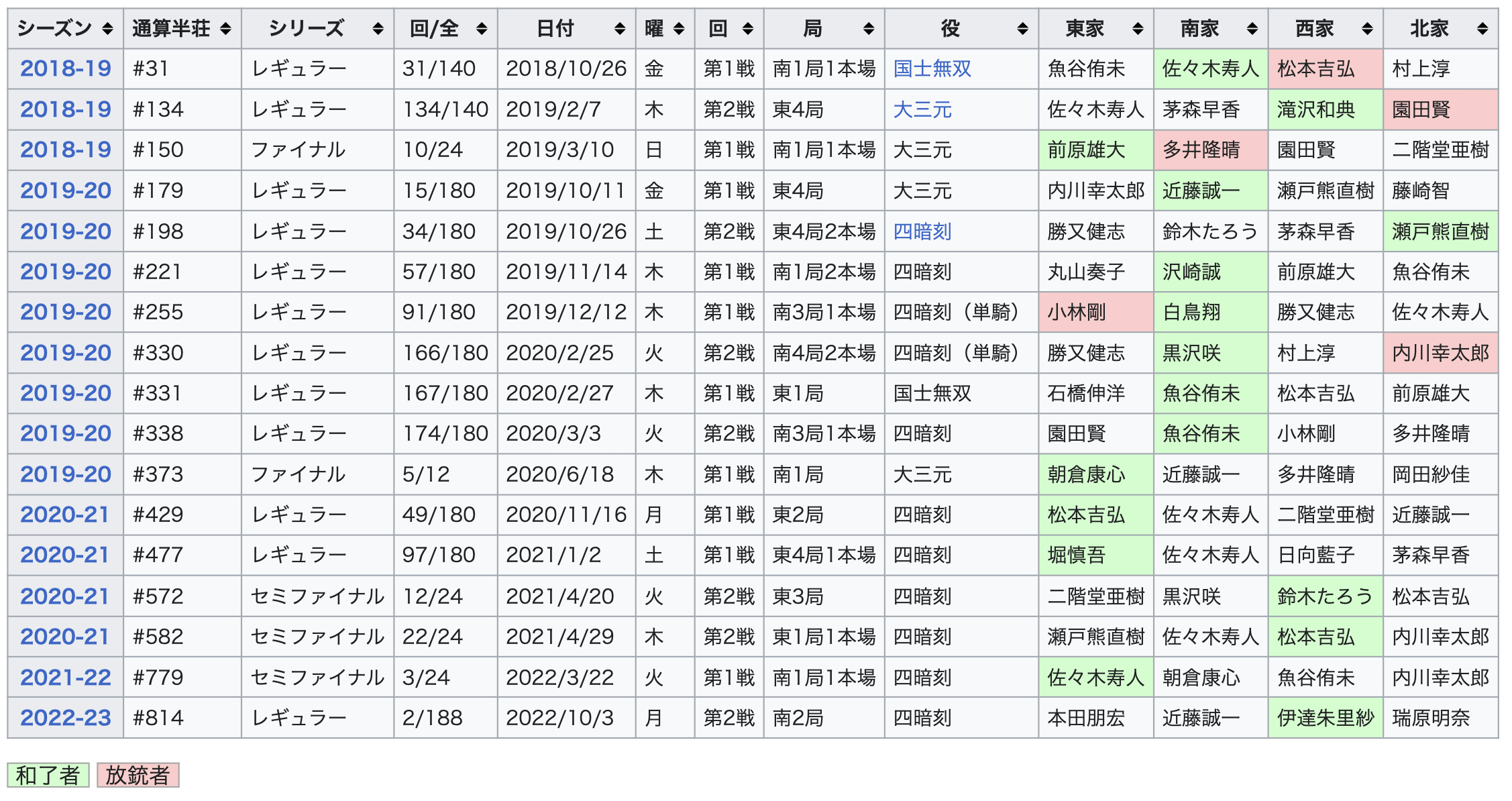Click cell 四暗刻（単騎） in row #255
Screen dimensions: 1512x801
click(x=961, y=312)
